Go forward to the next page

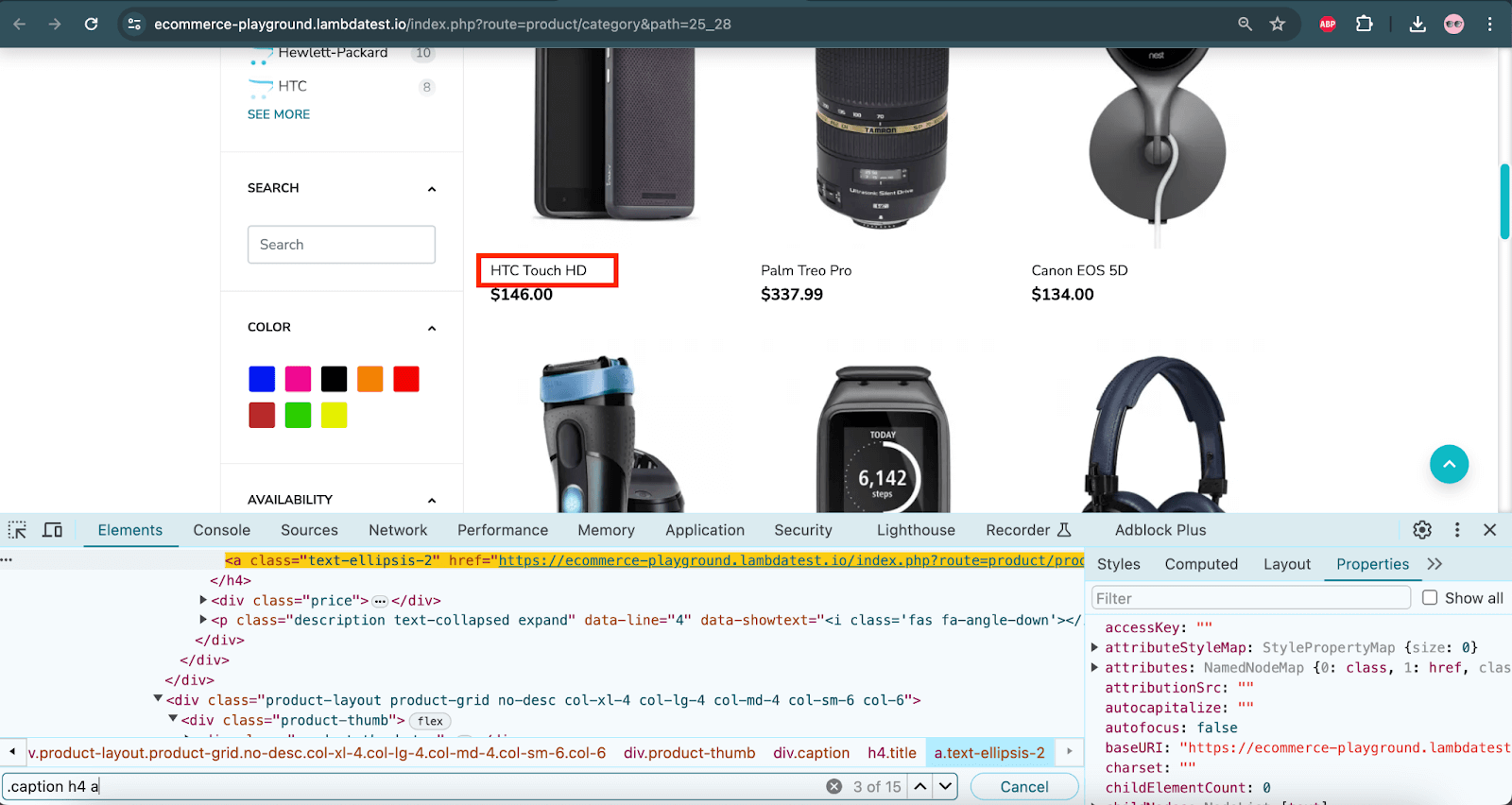click(x=55, y=24)
